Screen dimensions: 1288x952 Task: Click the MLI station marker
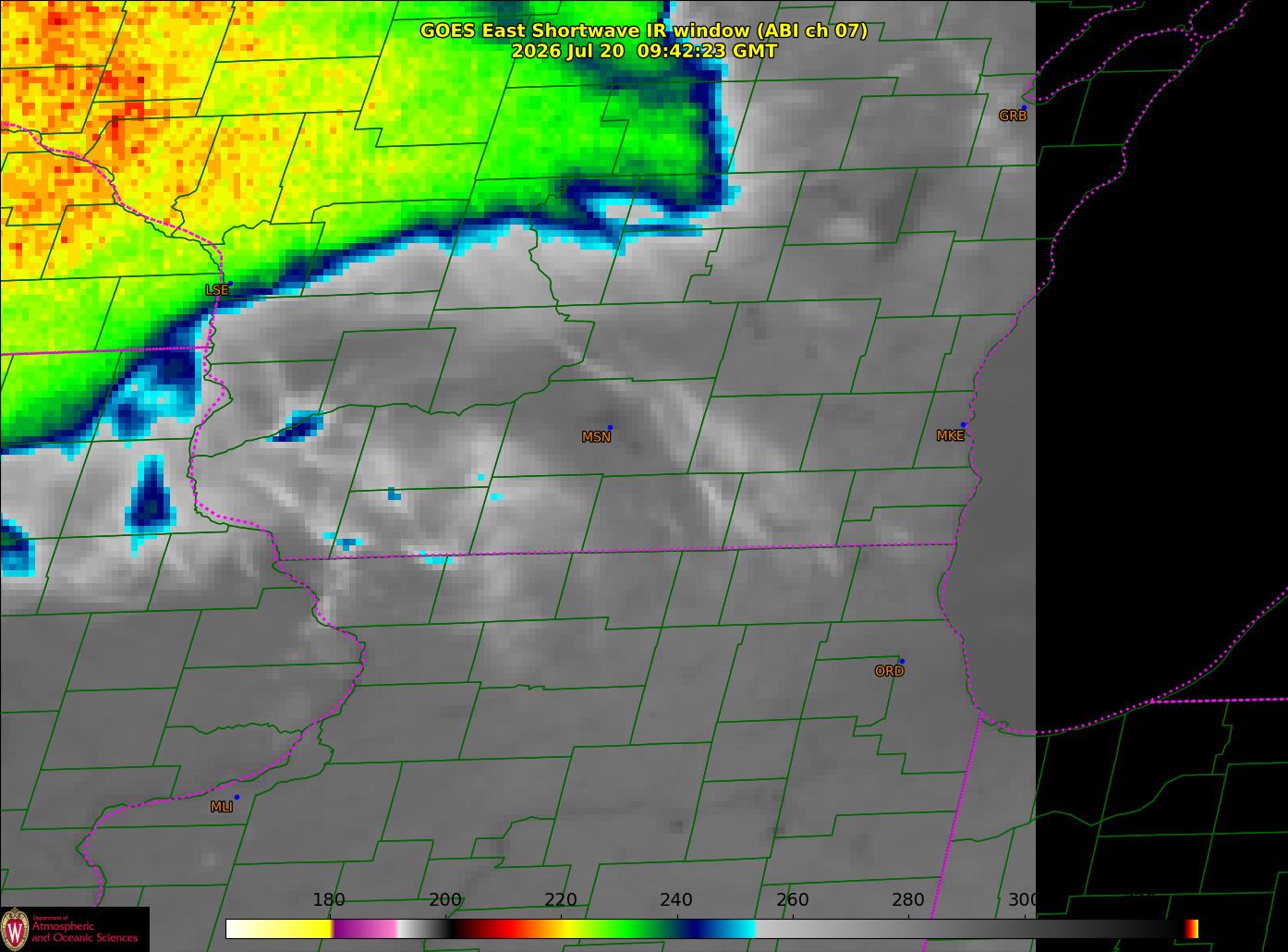click(x=237, y=797)
